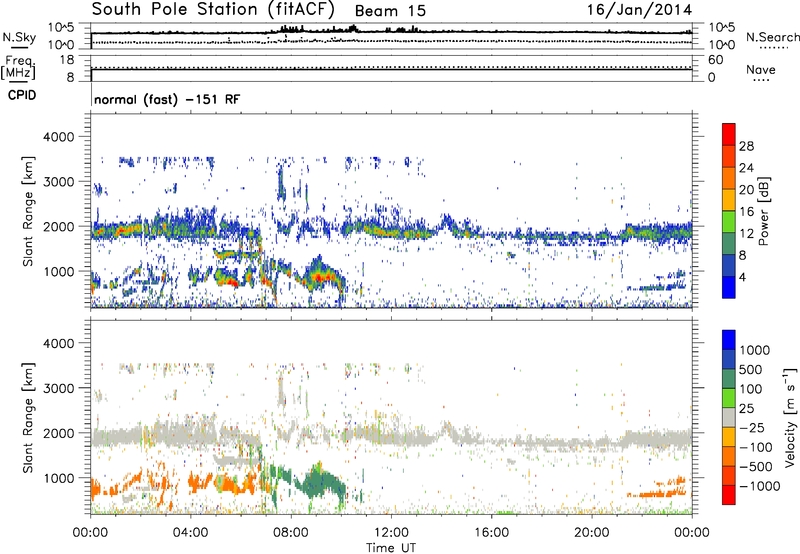This screenshot has height=554, width=800.
Task: Click the '1000' range tick on the power panel
Action: [59, 271]
